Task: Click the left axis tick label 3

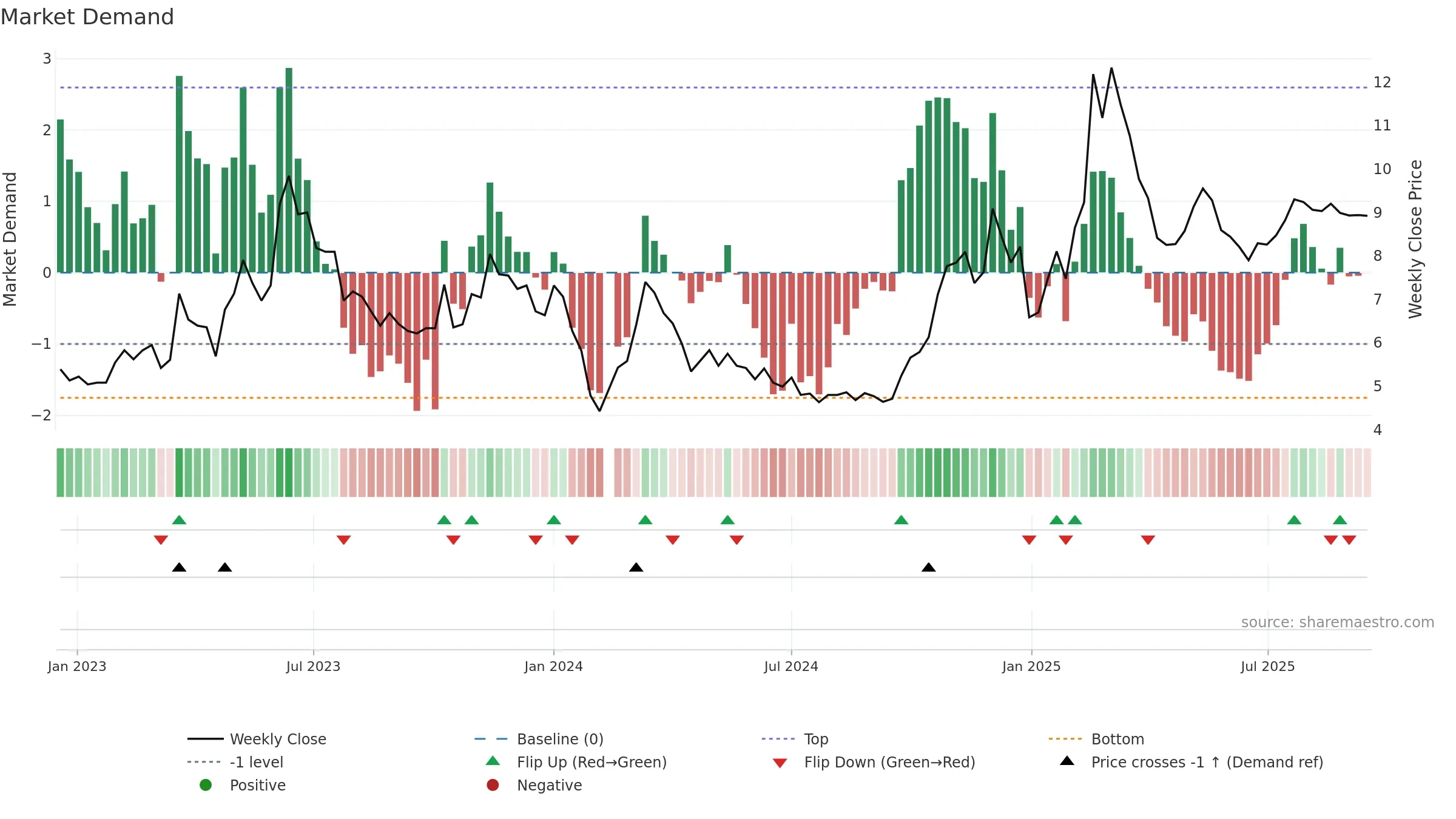Action: point(47,59)
